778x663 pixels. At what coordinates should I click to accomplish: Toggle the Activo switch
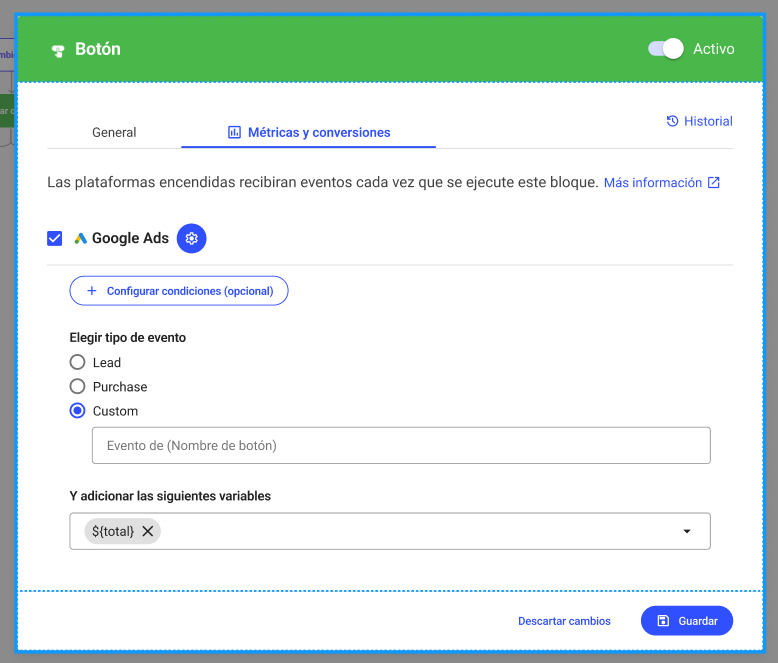pos(666,49)
